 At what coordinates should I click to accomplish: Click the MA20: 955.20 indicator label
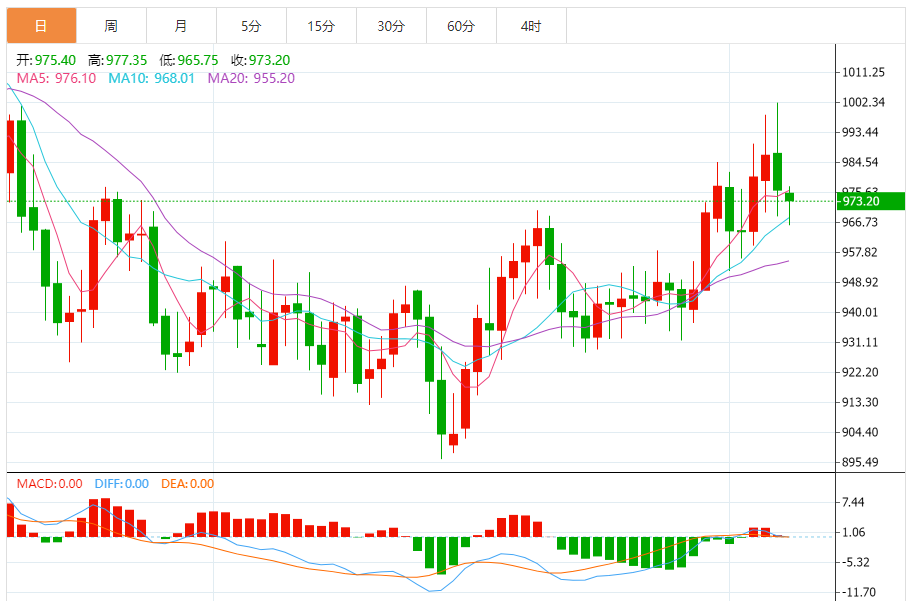click(x=251, y=78)
